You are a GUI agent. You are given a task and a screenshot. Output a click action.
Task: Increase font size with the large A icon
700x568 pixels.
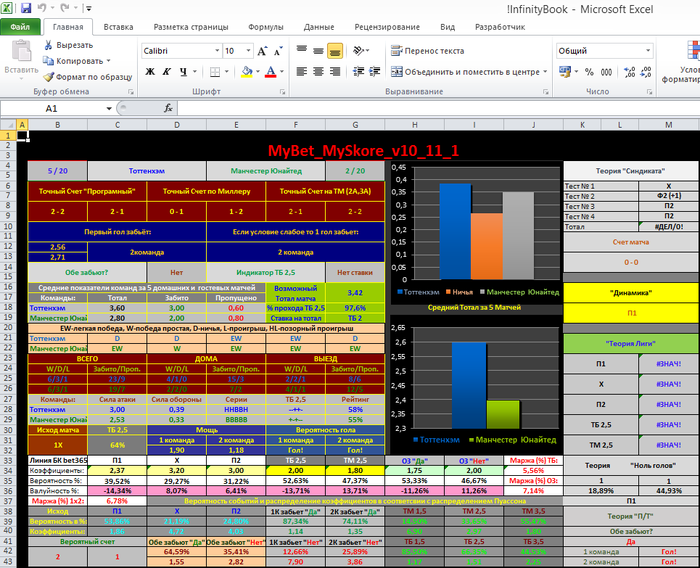point(262,51)
